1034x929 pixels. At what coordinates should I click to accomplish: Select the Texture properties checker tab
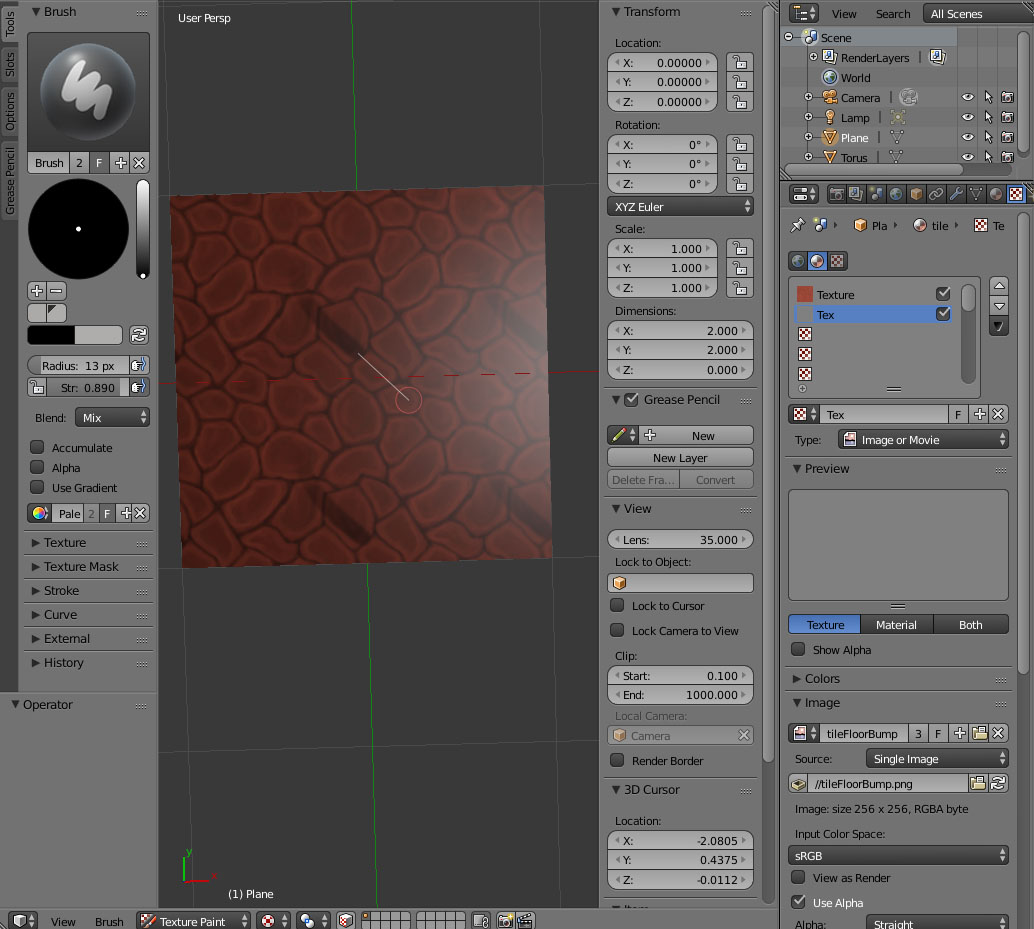click(x=1016, y=193)
